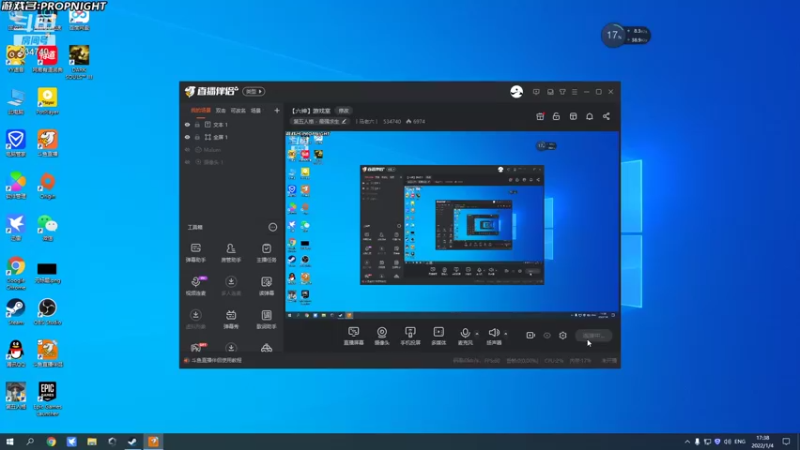This screenshot has height=450, width=800.
Task: Open the 房管助手 tool in the toolbox
Action: [x=231, y=253]
